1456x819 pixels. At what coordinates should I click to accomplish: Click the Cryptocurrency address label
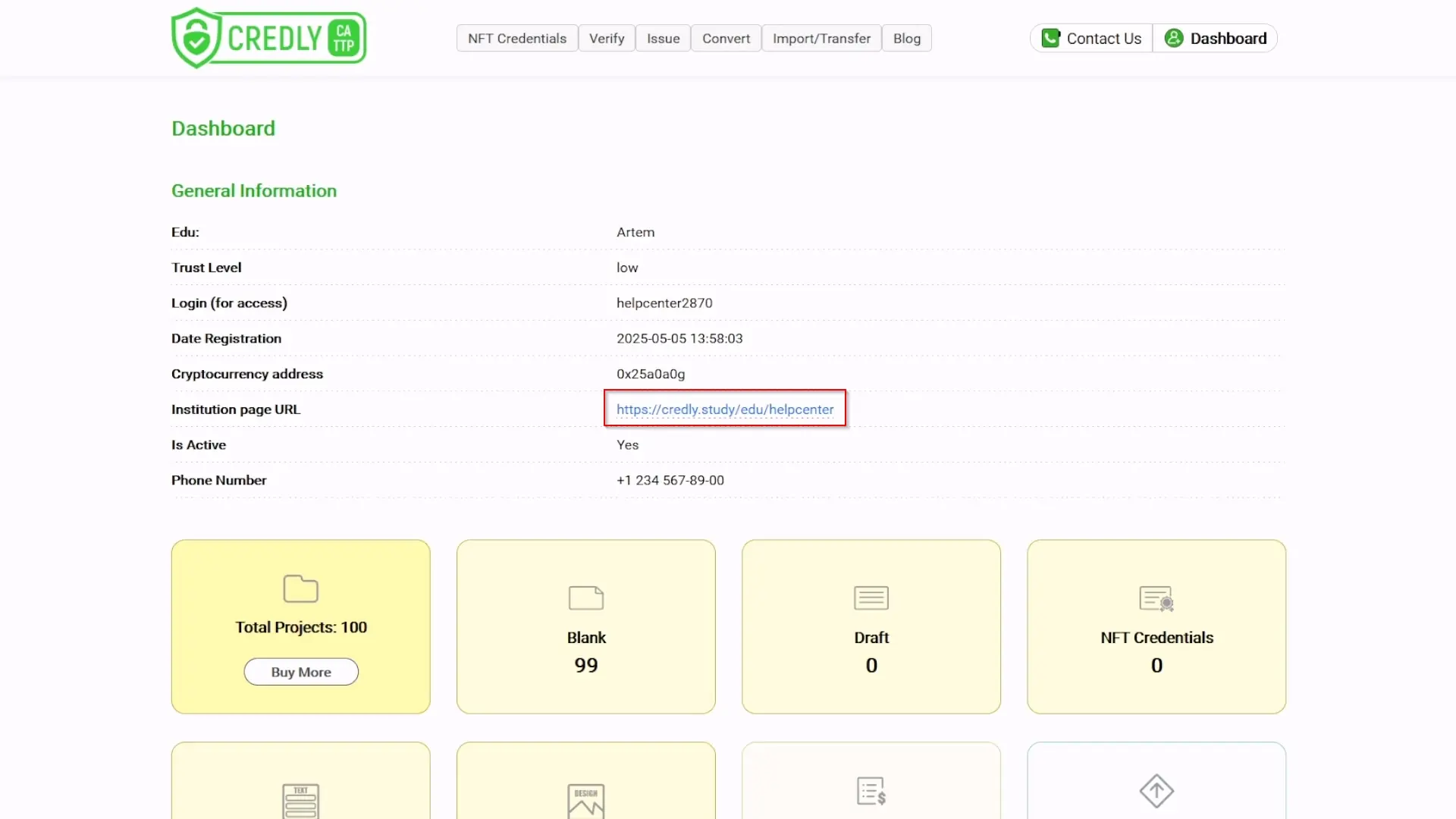tap(247, 374)
